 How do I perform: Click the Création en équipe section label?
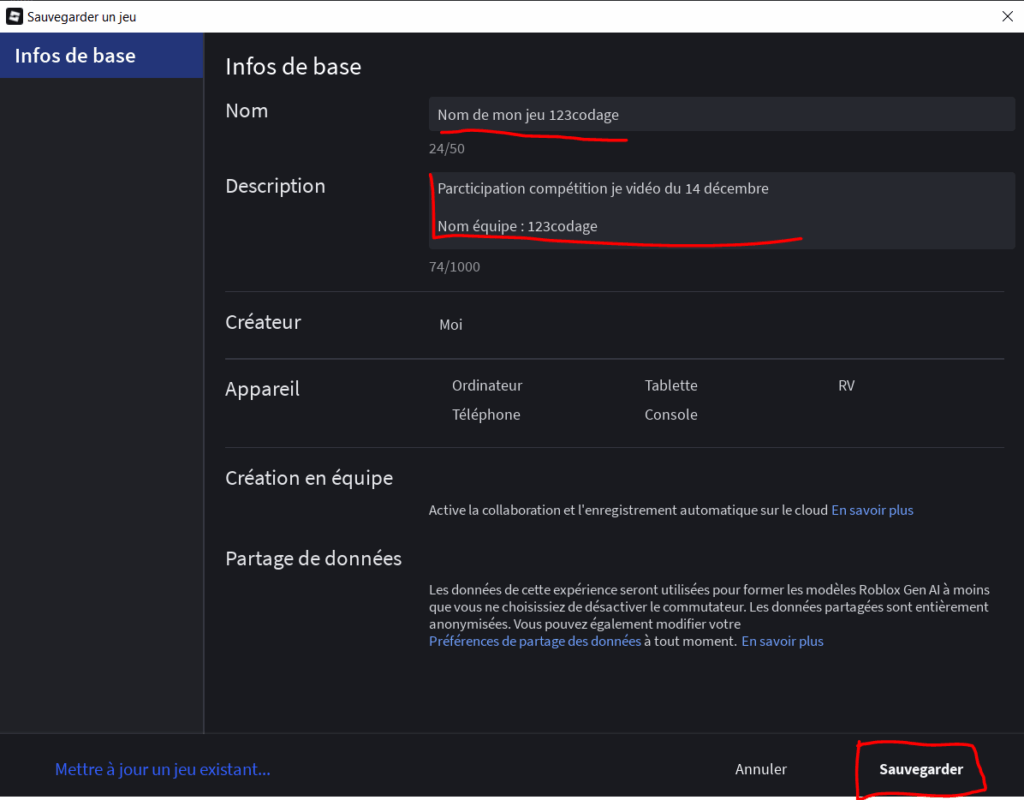coord(309,478)
